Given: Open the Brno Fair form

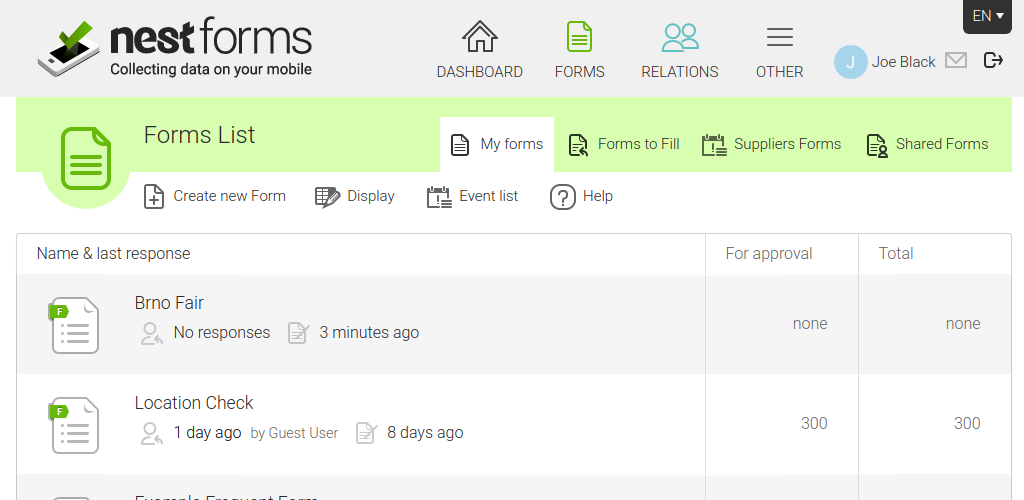Looking at the screenshot, I should tap(169, 303).
